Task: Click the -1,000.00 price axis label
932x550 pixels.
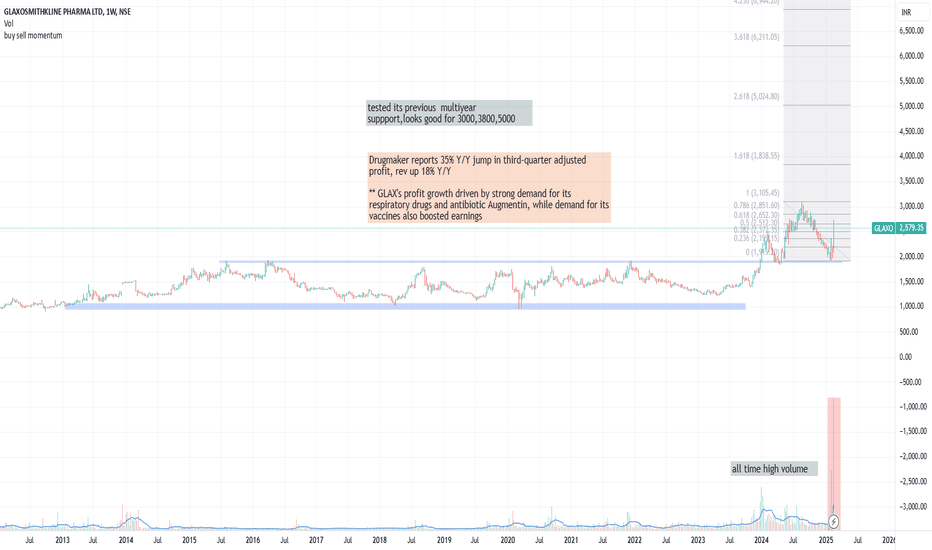Action: tap(912, 407)
